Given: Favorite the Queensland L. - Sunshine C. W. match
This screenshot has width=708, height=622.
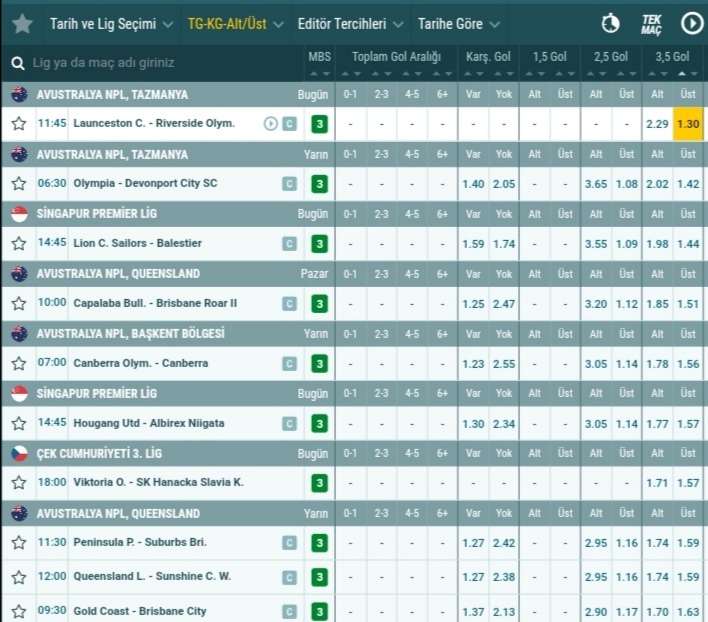Looking at the screenshot, I should pos(19,577).
